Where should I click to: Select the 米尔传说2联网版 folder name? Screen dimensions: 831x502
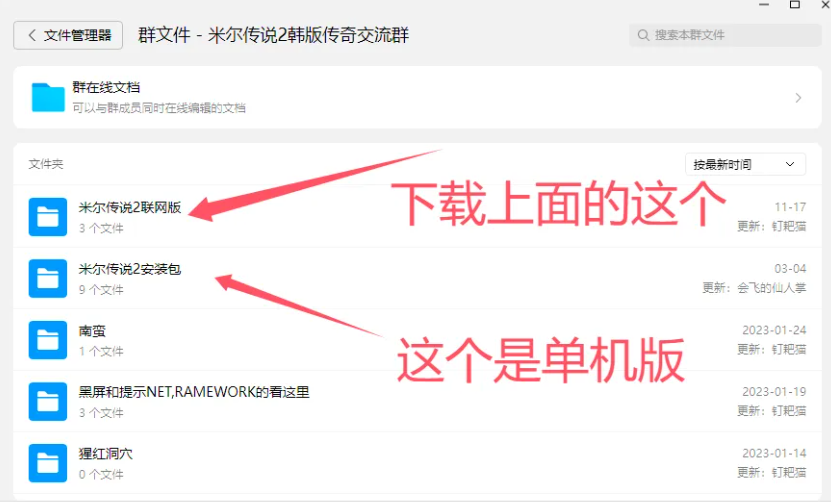tap(130, 207)
